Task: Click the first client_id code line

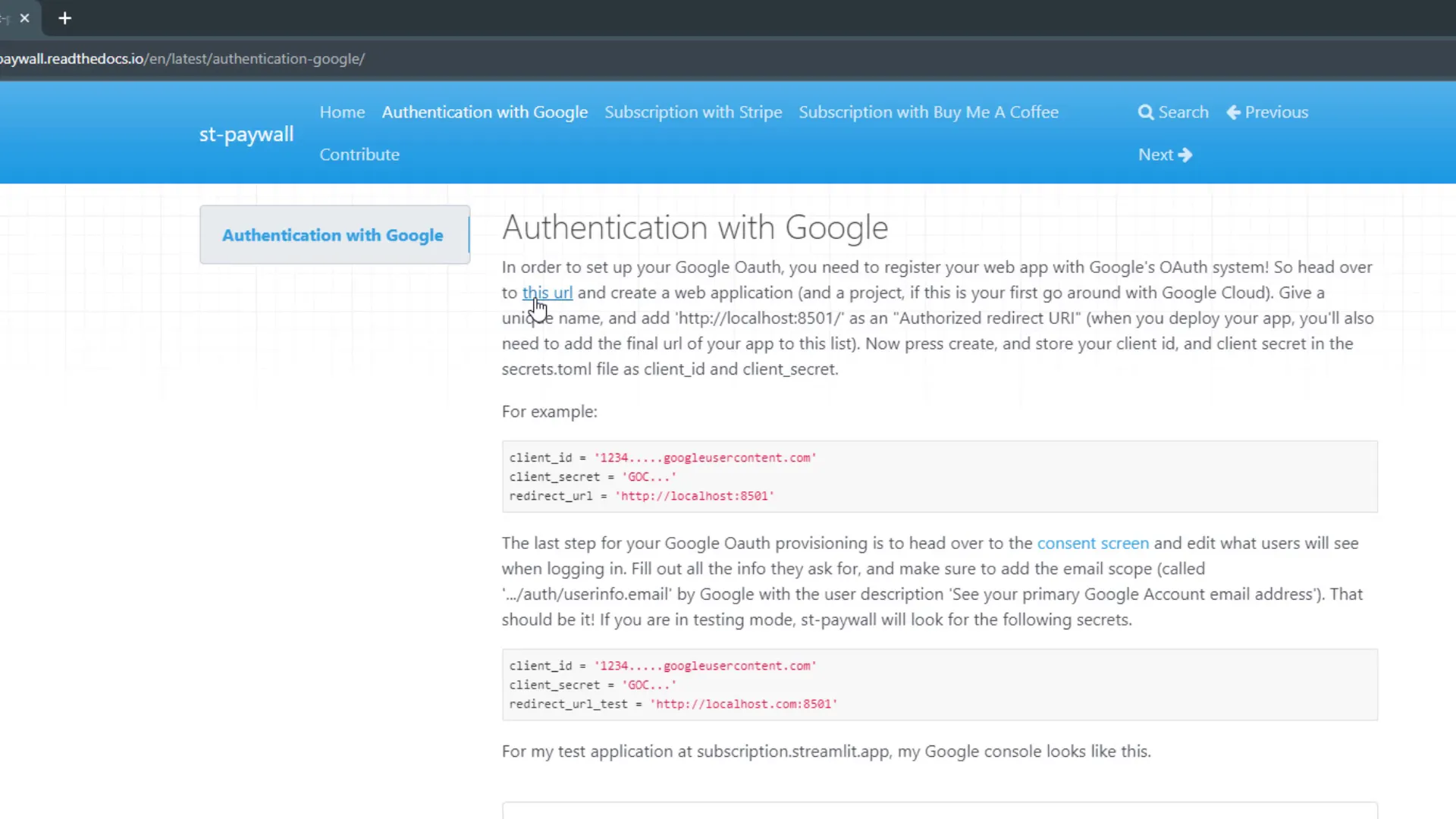Action: (663, 458)
